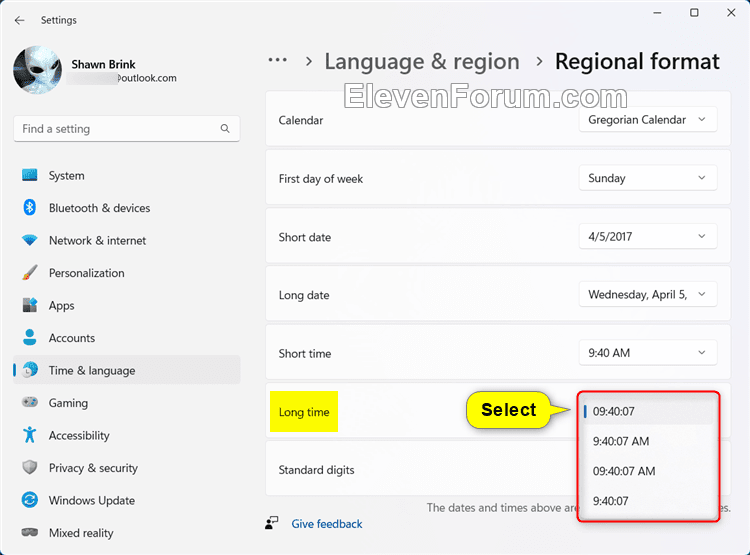Select 9:40:07 AM long time format

tap(648, 441)
